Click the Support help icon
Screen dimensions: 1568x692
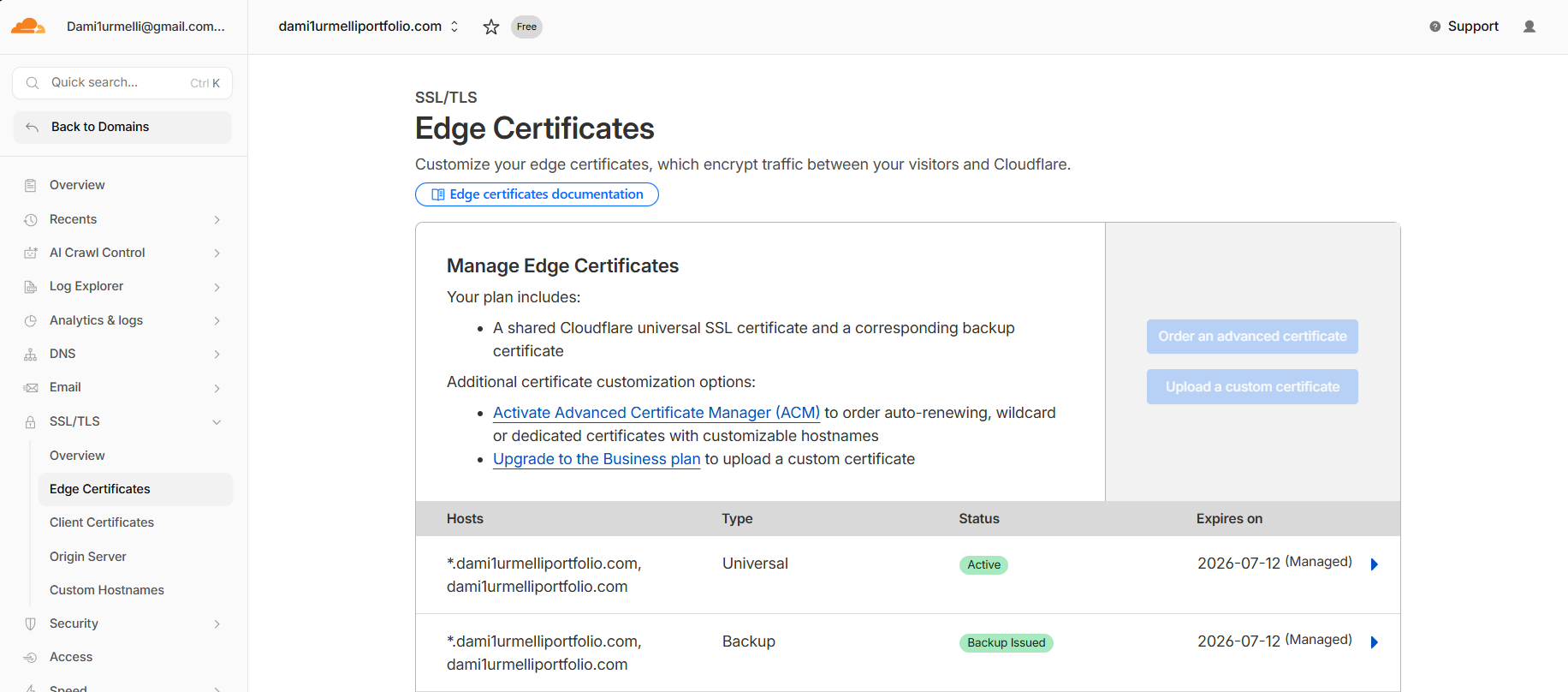click(x=1435, y=27)
